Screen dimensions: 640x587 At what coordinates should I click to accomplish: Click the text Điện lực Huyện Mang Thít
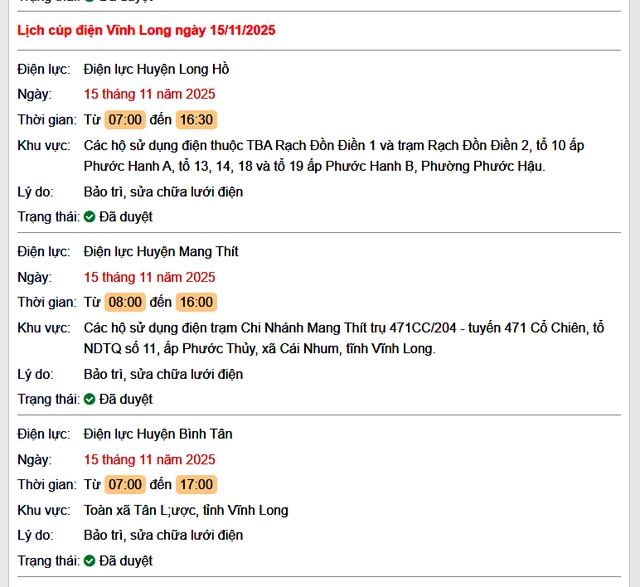[x=161, y=251]
